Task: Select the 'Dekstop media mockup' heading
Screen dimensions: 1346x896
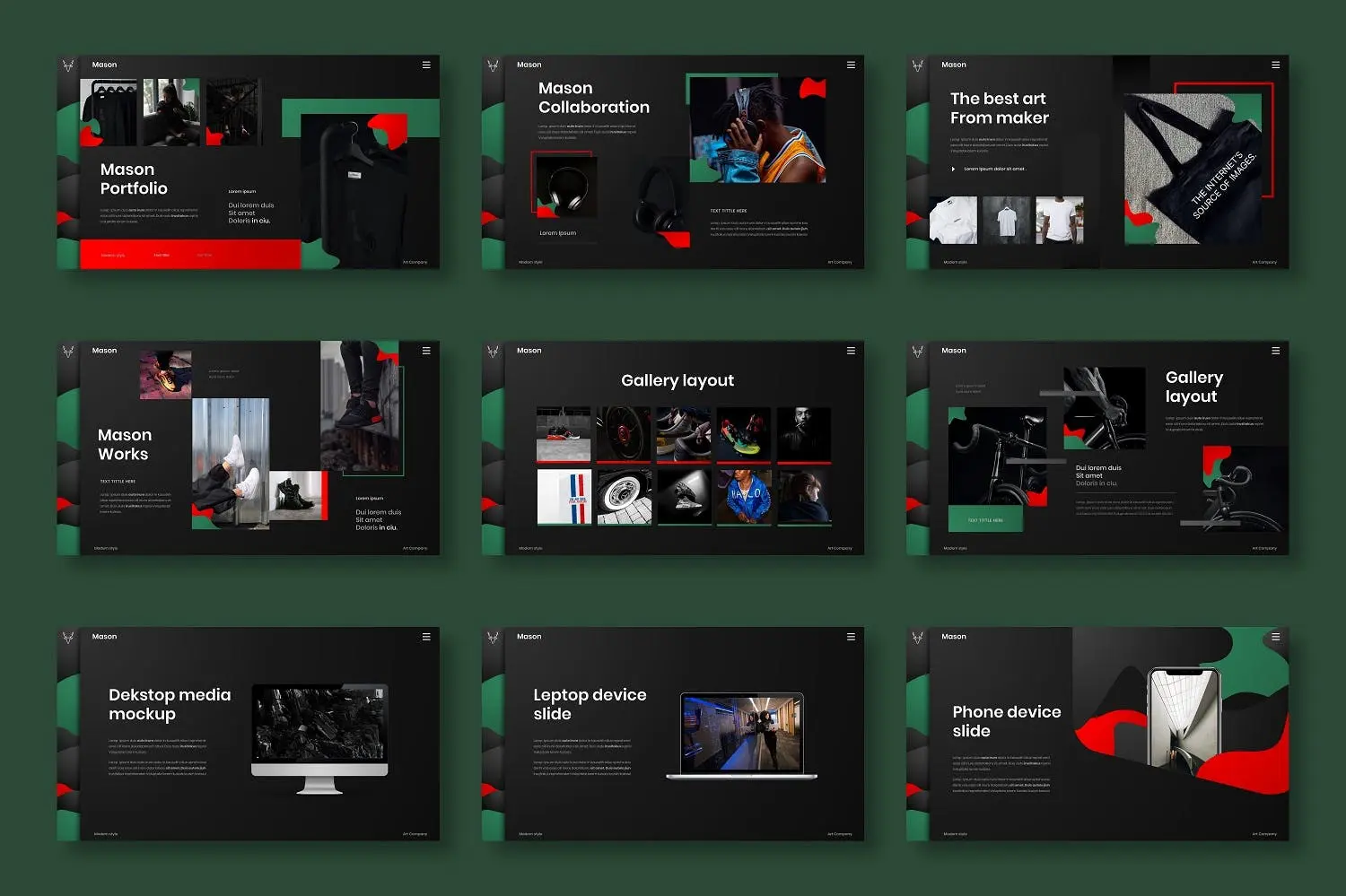Action: tap(170, 704)
